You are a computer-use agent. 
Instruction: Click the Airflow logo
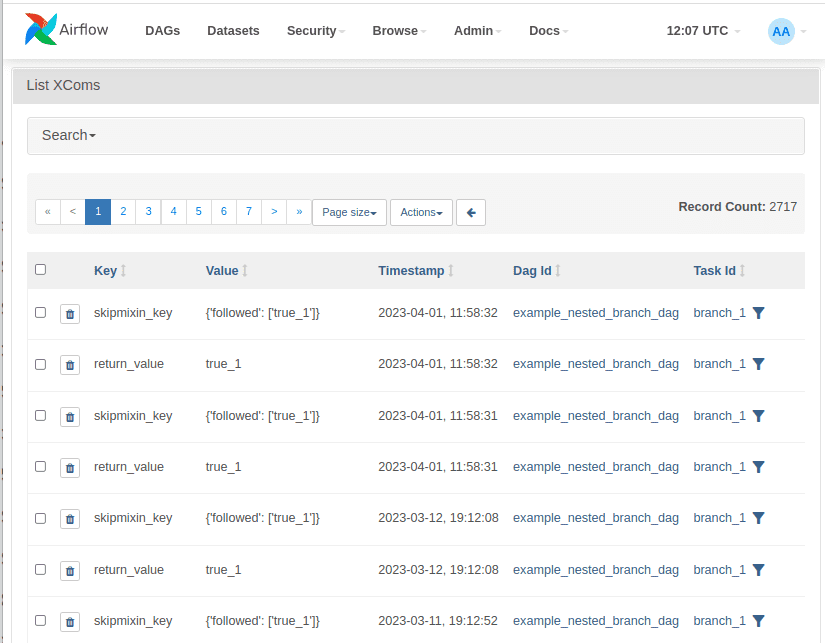66,29
